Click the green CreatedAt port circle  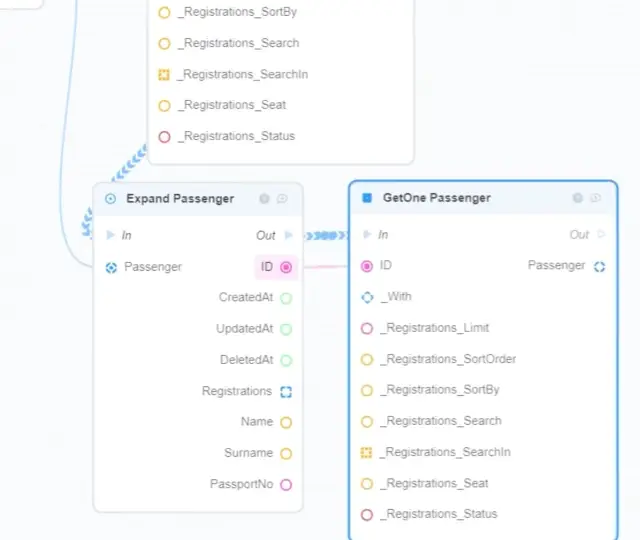pos(286,298)
